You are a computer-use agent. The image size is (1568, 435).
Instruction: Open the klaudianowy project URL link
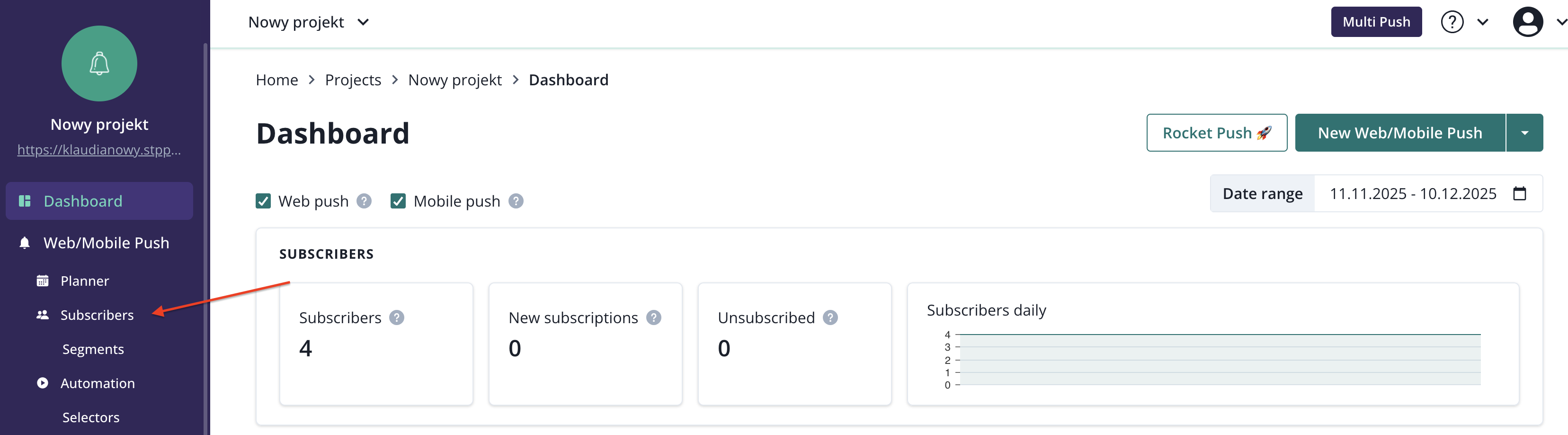pos(98,150)
